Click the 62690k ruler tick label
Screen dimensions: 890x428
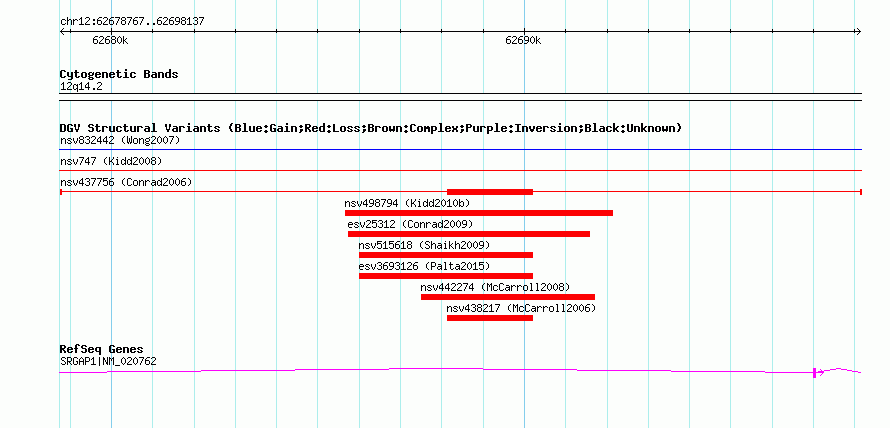[x=523, y=40]
